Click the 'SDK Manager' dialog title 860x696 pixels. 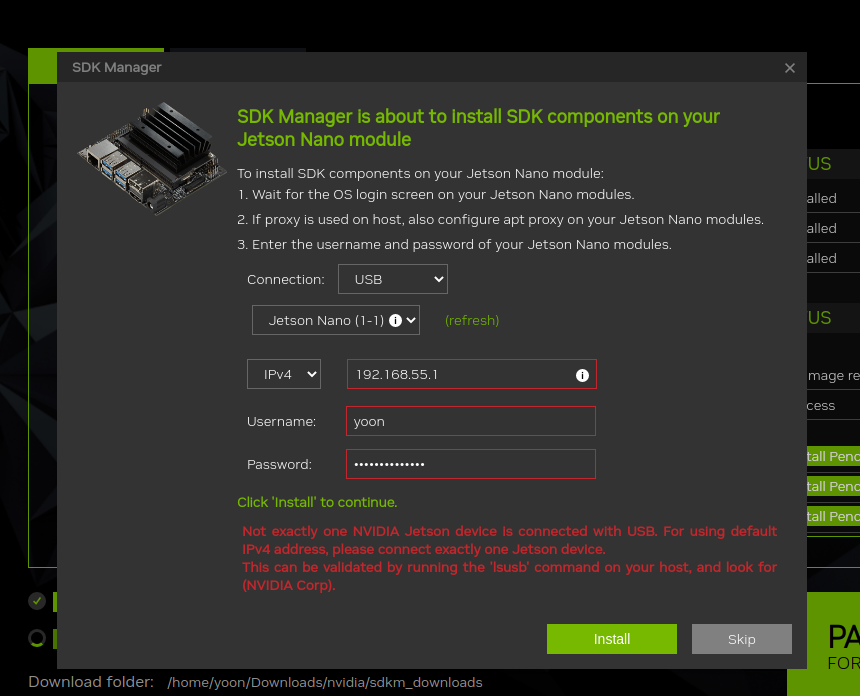(x=117, y=67)
